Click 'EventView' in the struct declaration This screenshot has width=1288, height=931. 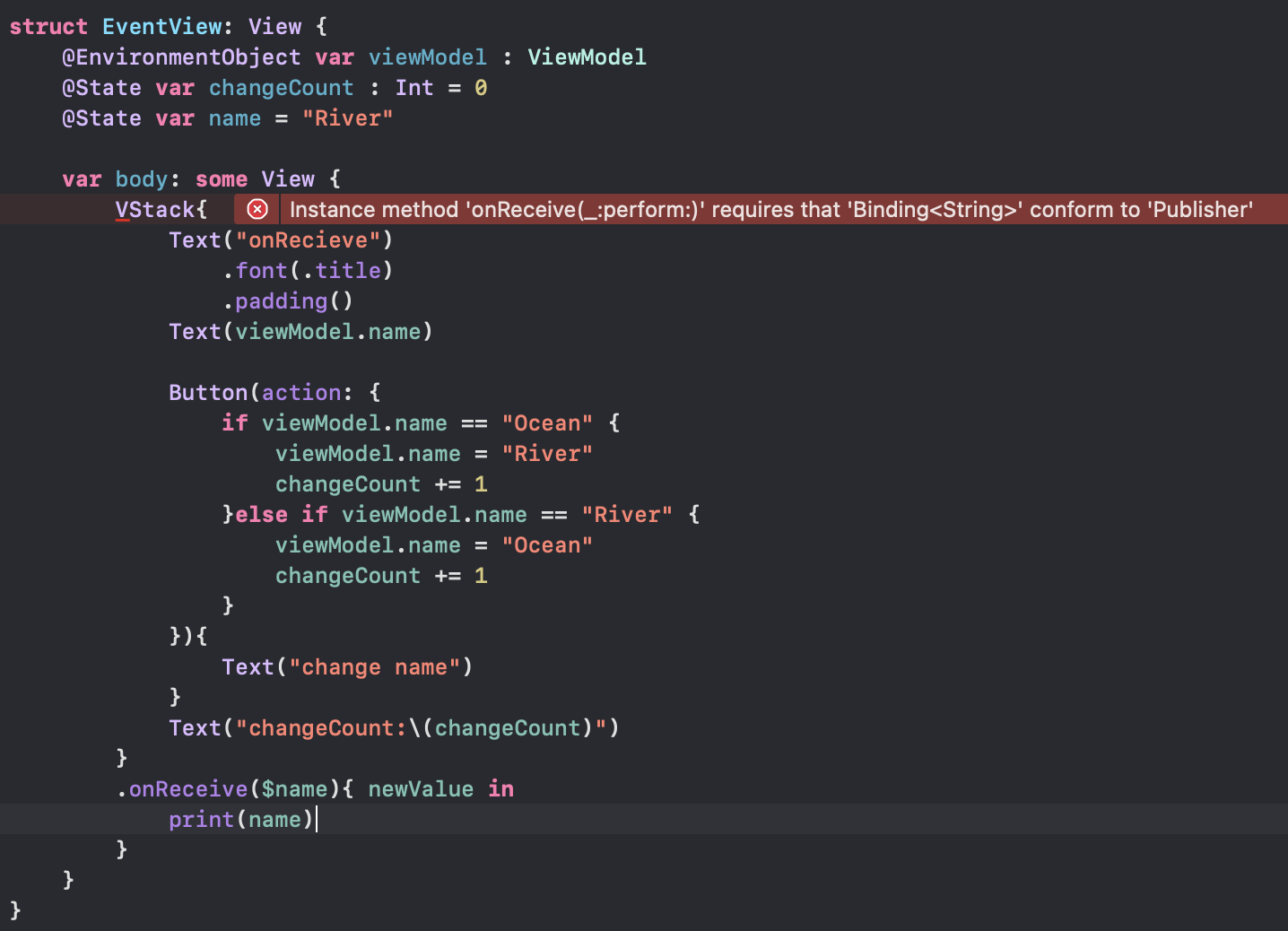tap(161, 27)
